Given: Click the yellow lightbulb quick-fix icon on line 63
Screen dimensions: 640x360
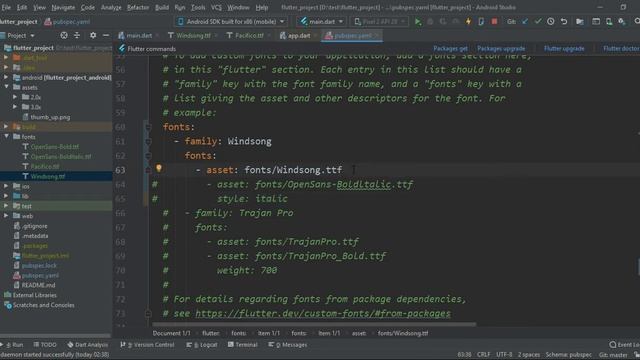Looking at the screenshot, I should tap(159, 168).
